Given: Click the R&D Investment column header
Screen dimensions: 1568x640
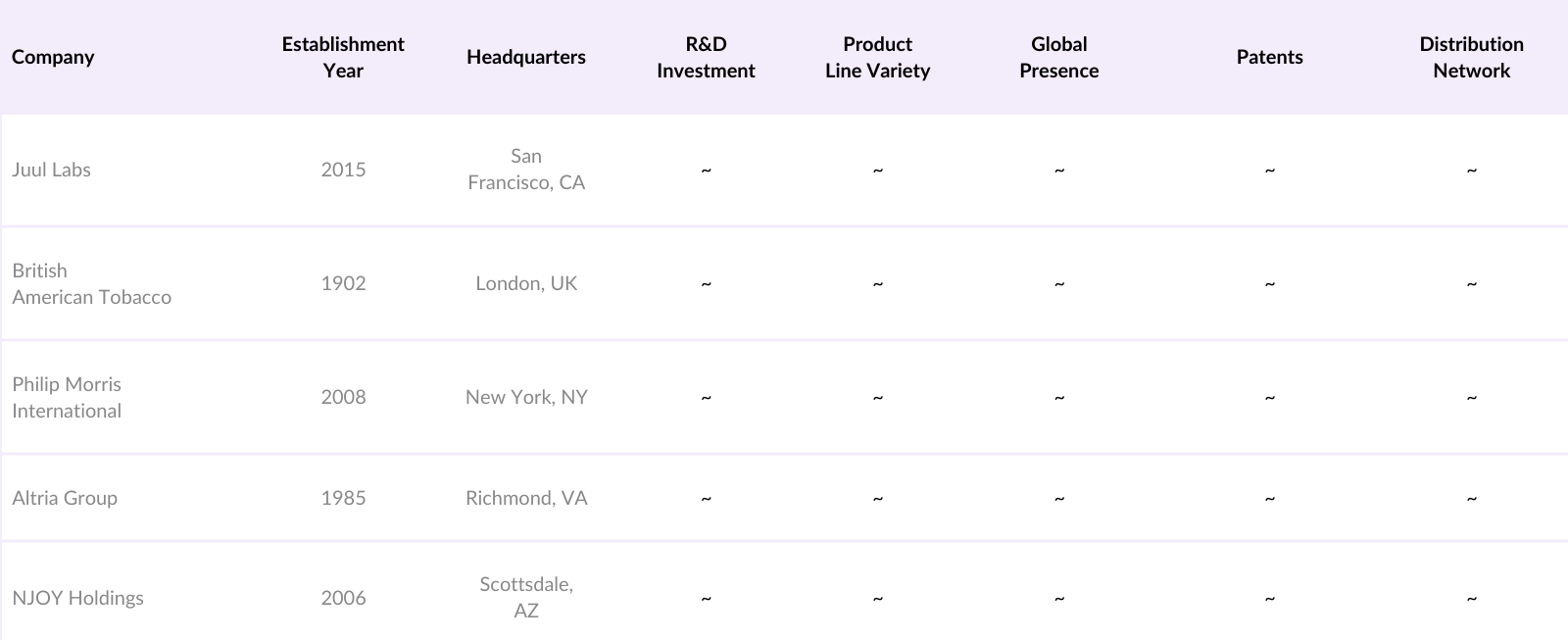Looking at the screenshot, I should click(x=706, y=57).
